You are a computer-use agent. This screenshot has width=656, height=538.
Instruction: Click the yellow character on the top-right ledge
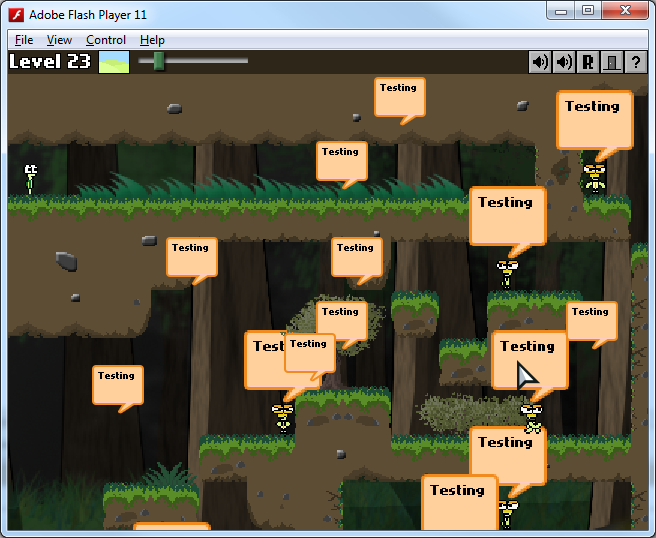click(x=595, y=177)
